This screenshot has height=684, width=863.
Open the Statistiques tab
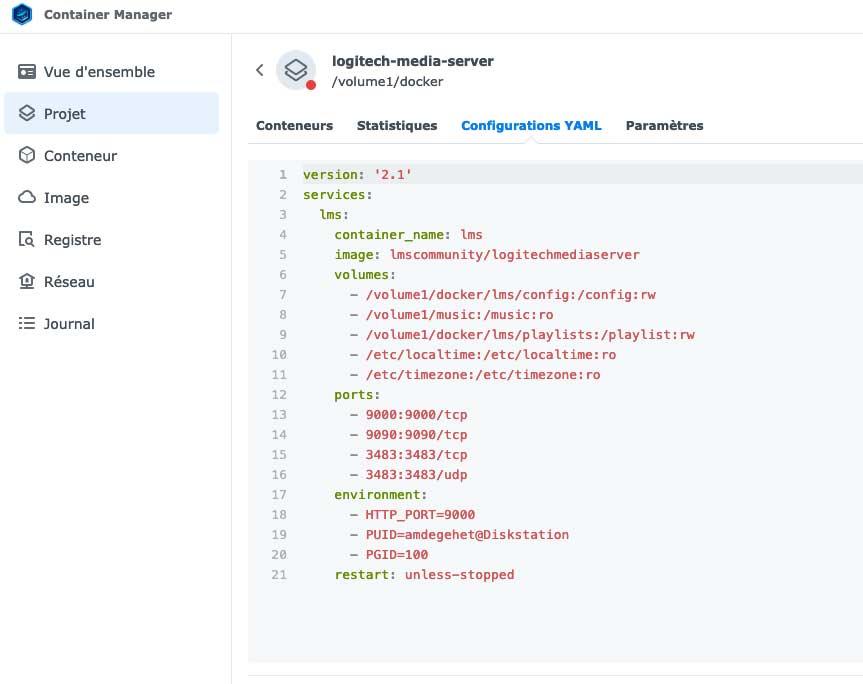point(397,126)
